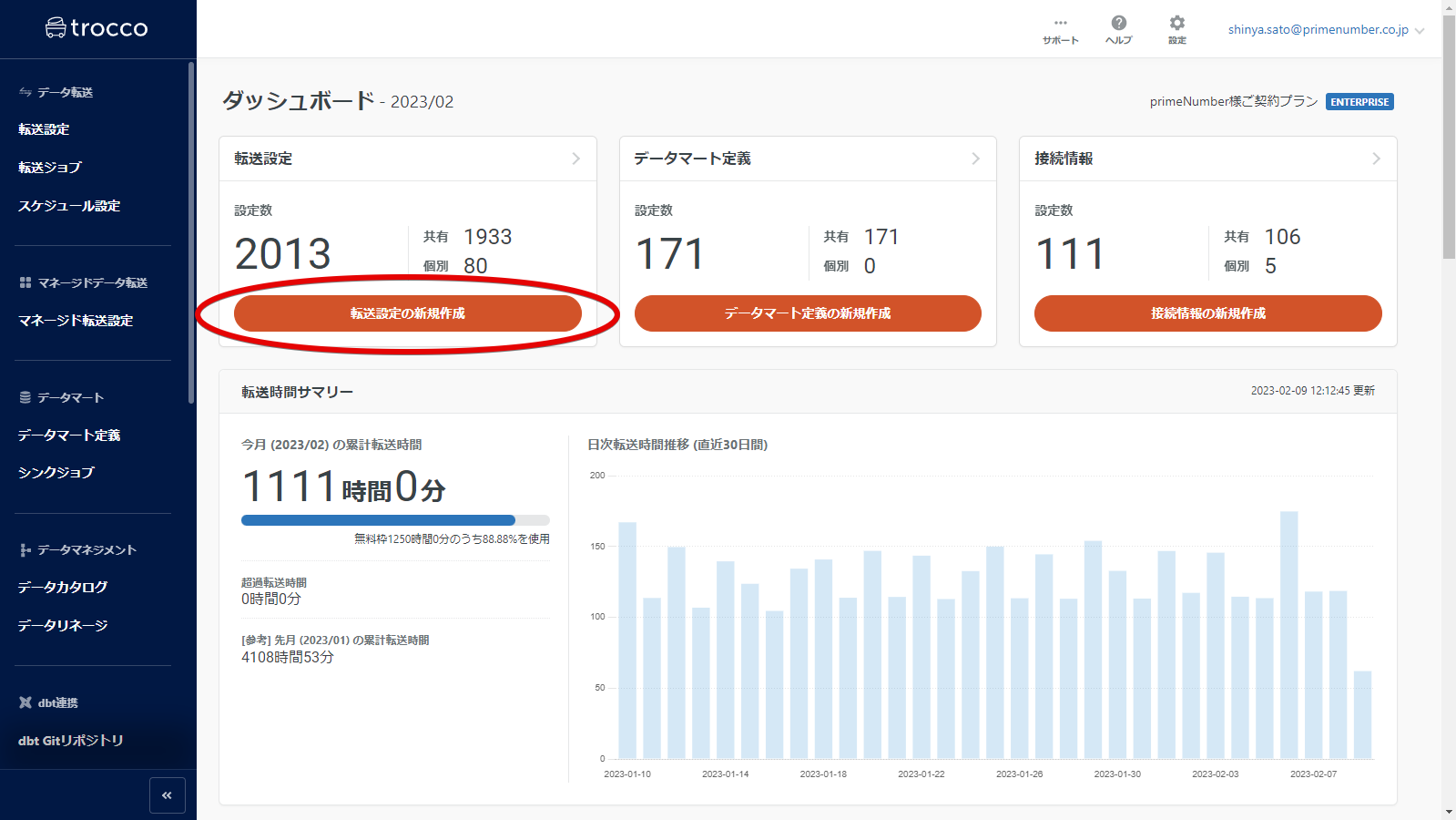Screen dimensions: 1456x820
Task: Click 転送設定の新規作成 button
Action: coord(408,313)
